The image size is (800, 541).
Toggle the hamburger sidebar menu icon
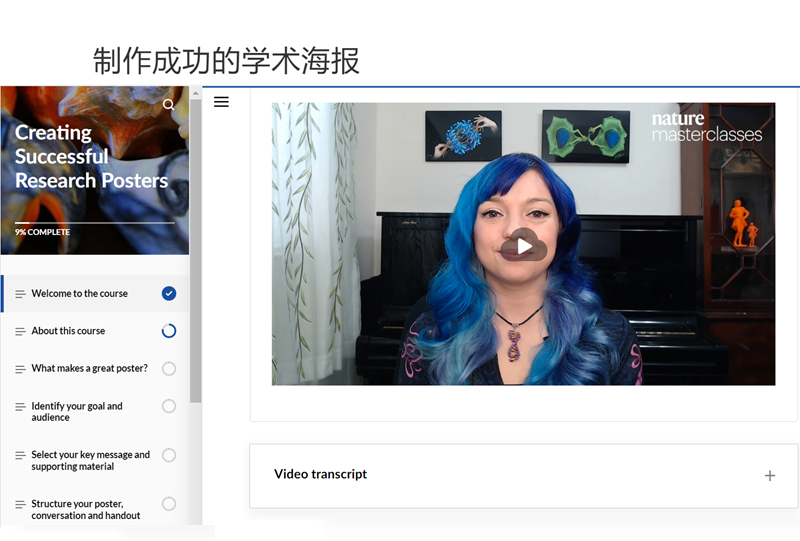221,102
